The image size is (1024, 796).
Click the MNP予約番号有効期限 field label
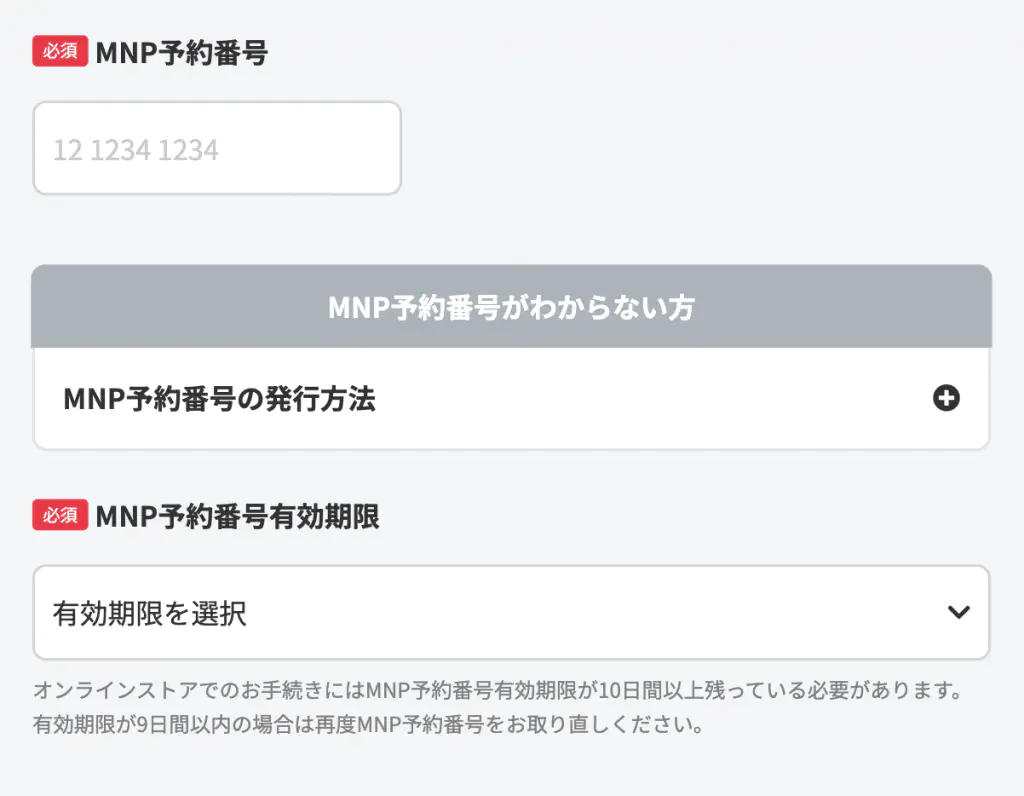tap(238, 516)
